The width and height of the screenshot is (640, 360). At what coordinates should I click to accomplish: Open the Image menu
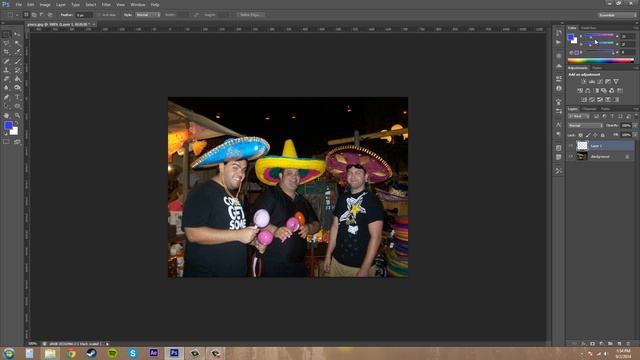[x=45, y=5]
